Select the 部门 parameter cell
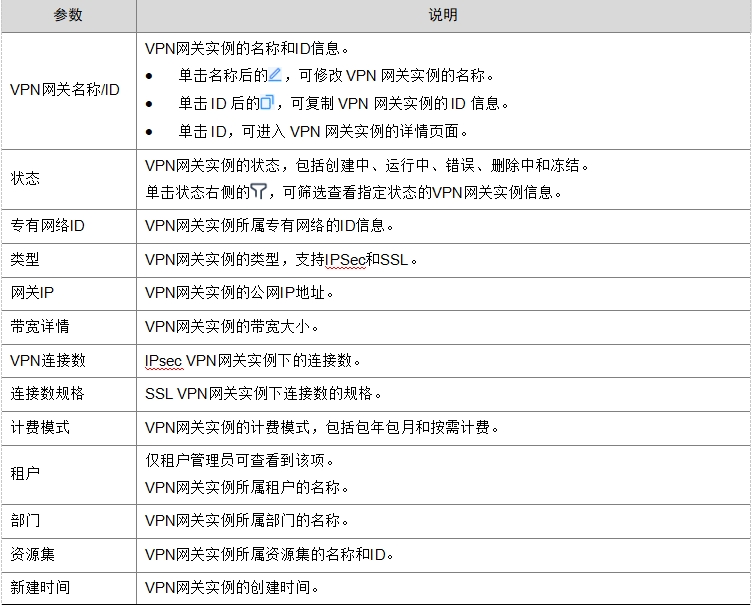The width and height of the screenshot is (754, 605). (69, 521)
